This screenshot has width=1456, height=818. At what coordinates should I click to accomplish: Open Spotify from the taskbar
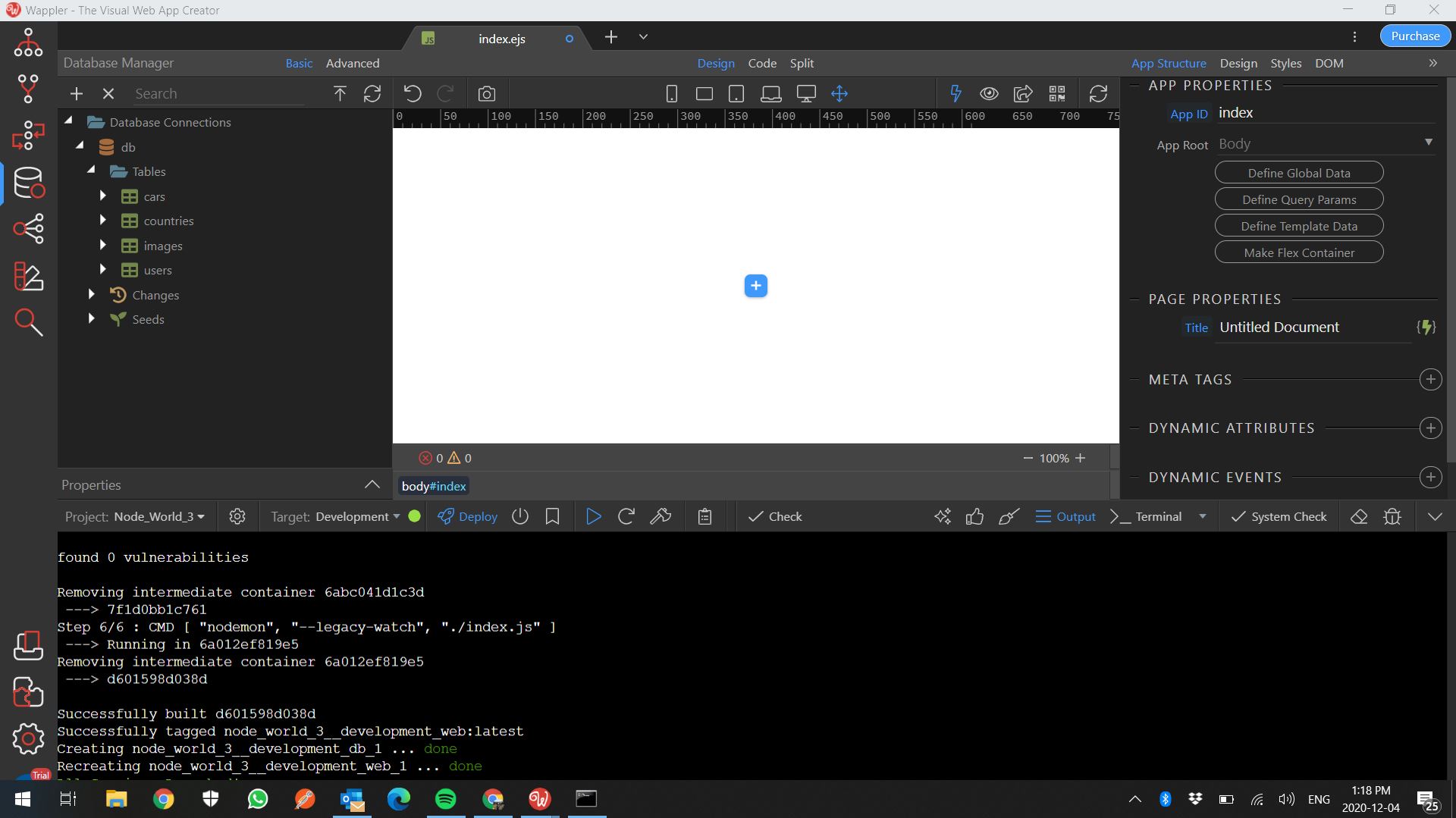(x=446, y=798)
